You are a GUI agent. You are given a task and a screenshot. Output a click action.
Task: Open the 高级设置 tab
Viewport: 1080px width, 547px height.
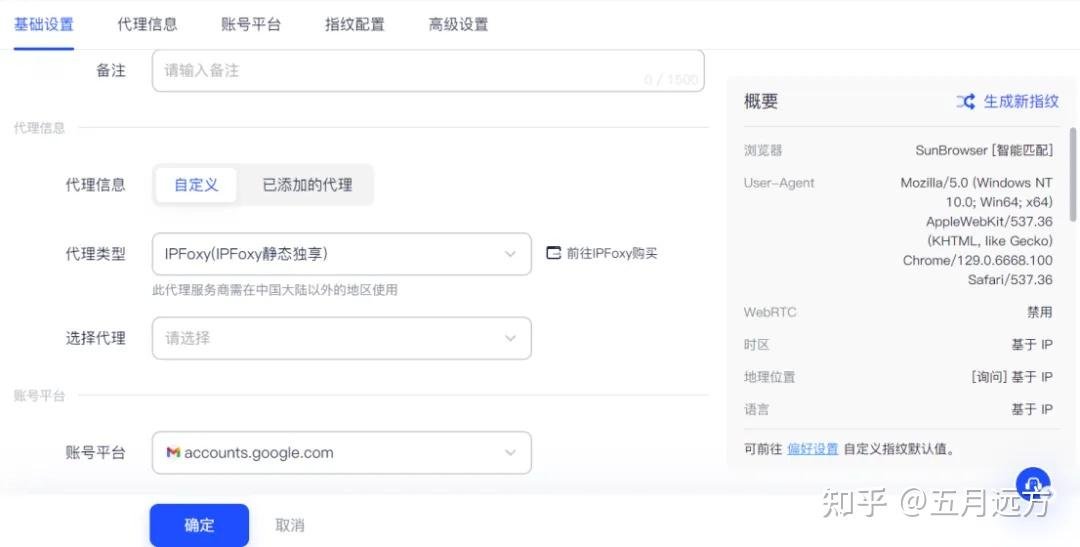pyautogui.click(x=458, y=25)
